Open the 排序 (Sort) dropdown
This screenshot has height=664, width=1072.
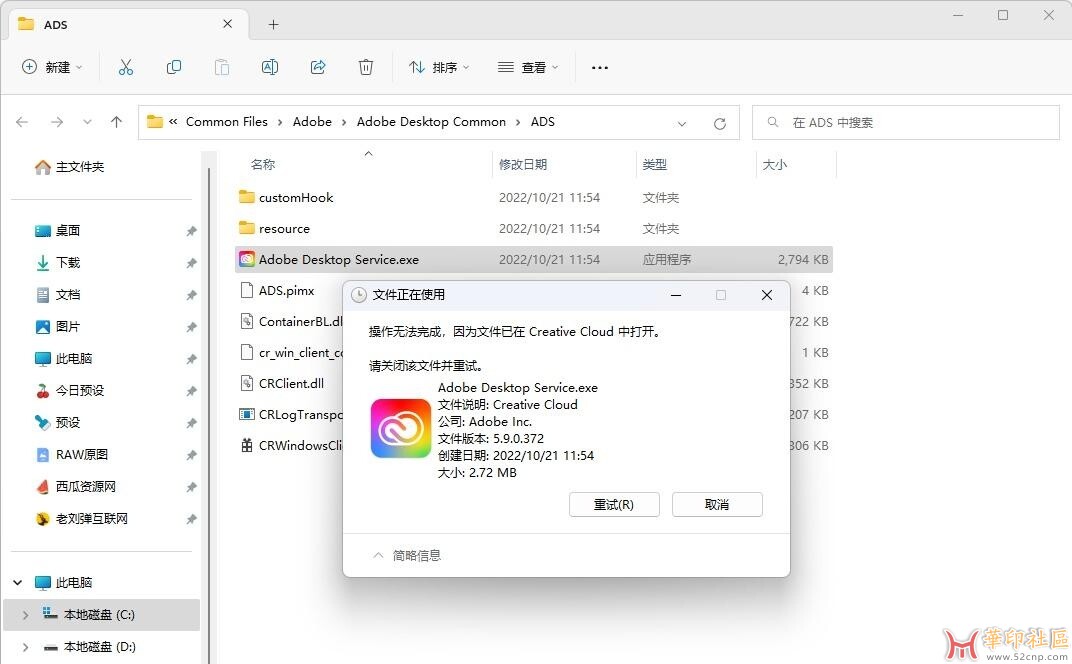(439, 67)
